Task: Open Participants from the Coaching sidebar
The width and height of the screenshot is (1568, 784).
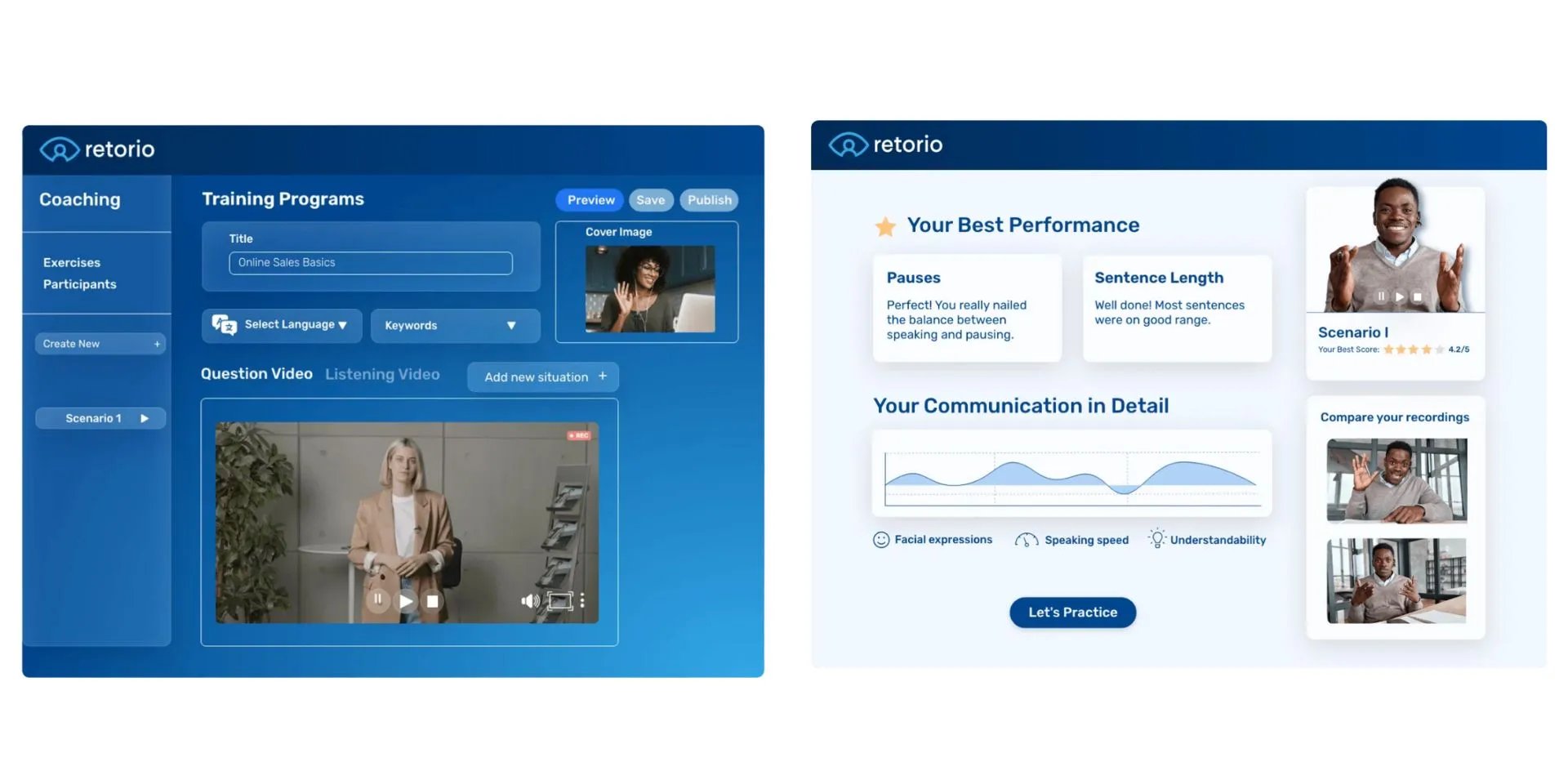Action: pos(79,284)
